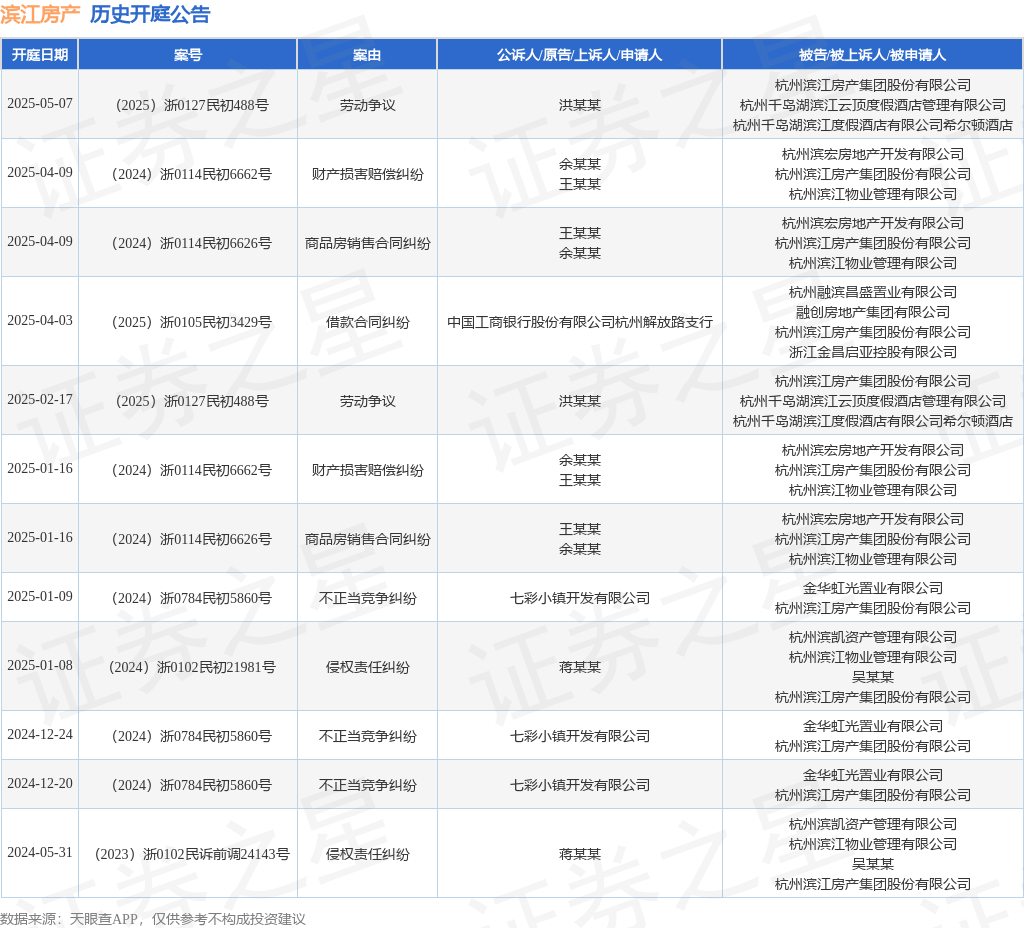Click 财产损害赔偿纠纷 in the 2025-01-16 row

click(x=368, y=470)
